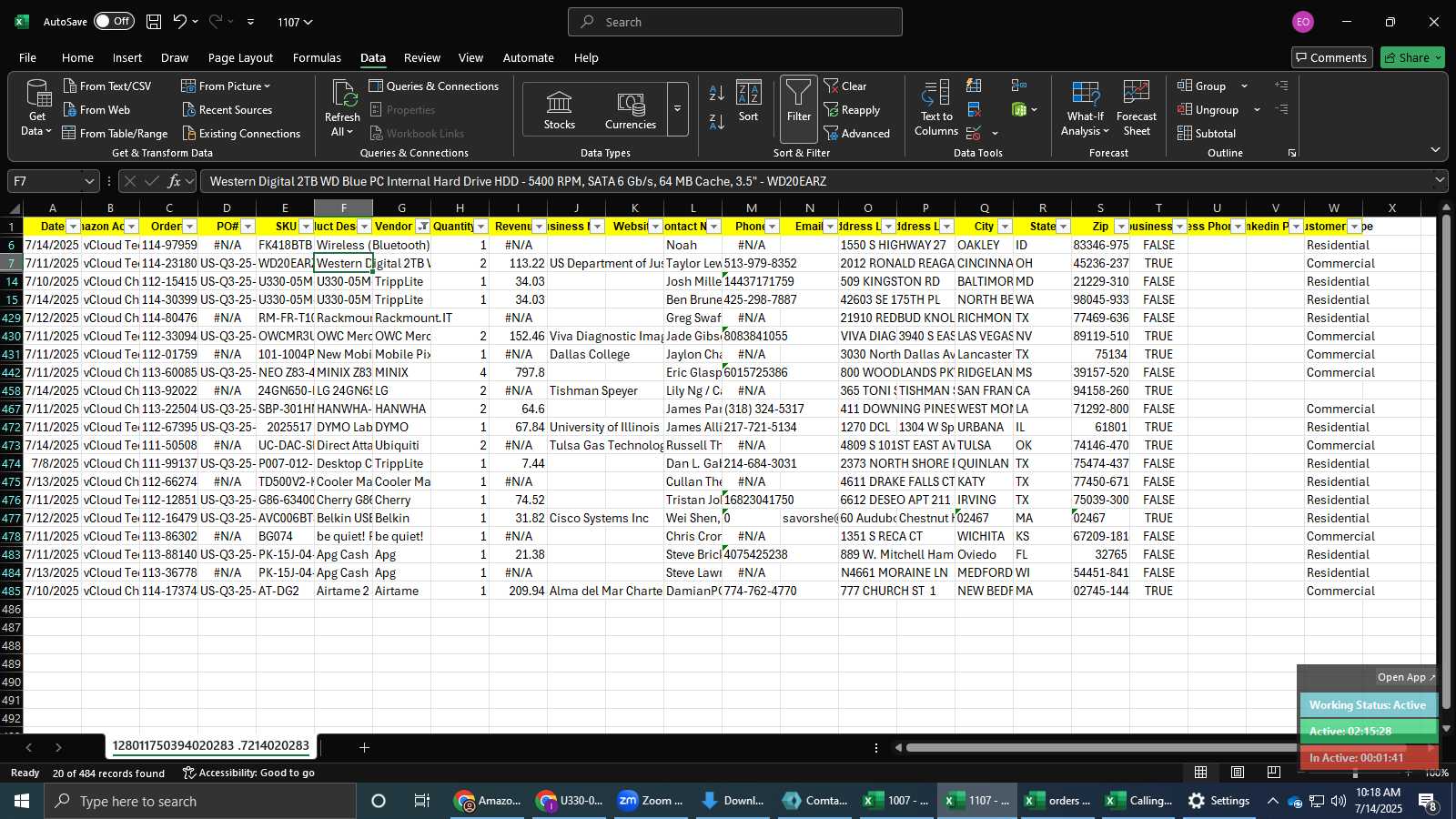Open Recent Sources

click(227, 109)
